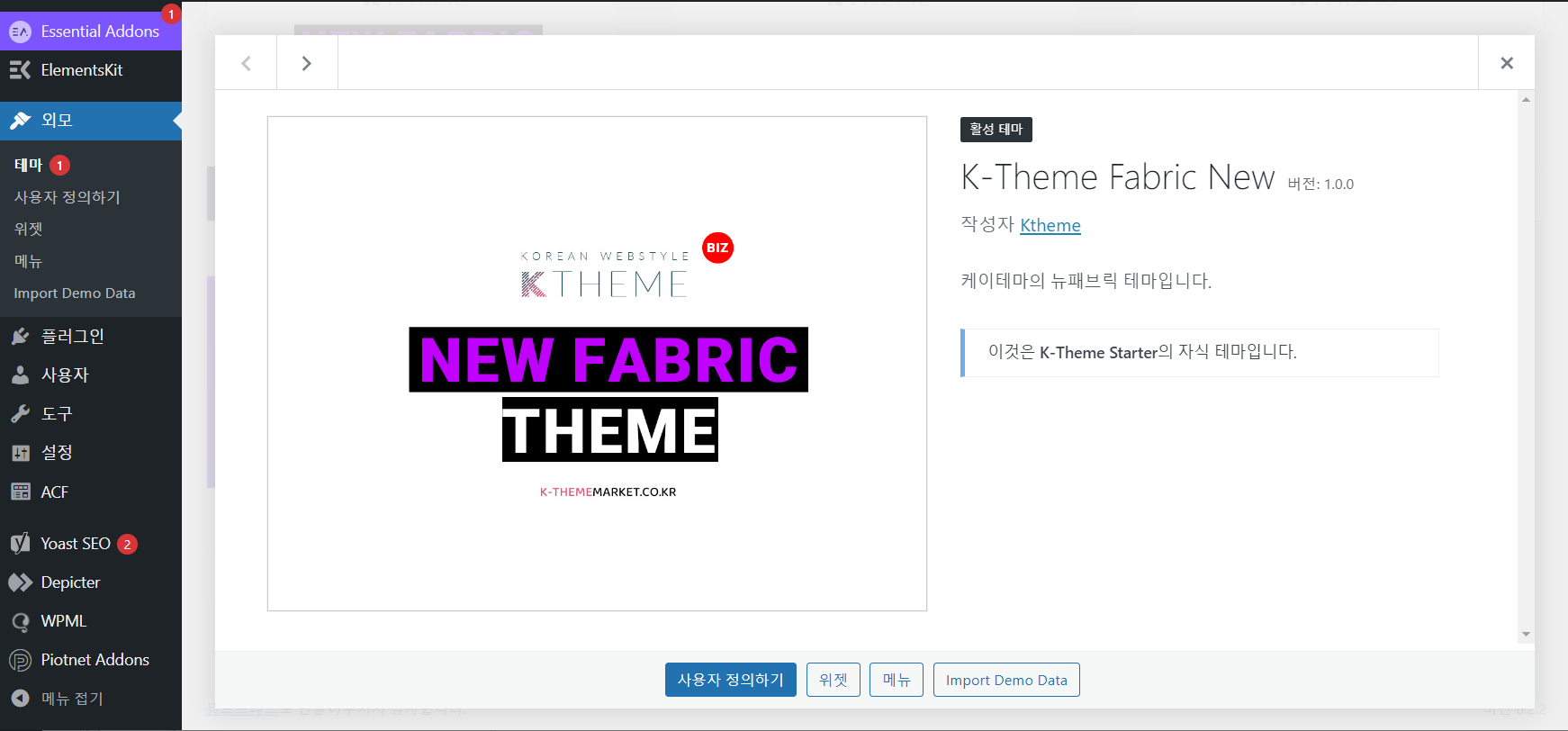Click the Import Demo Data footer button

(x=1006, y=680)
